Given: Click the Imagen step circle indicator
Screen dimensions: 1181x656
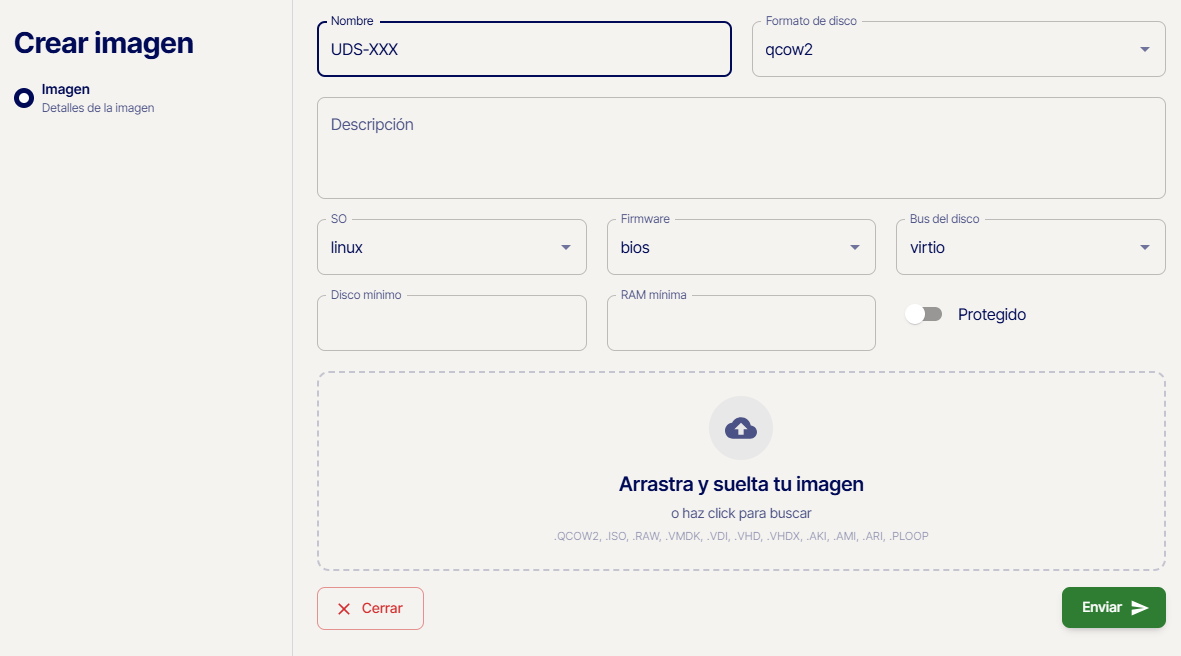Looking at the screenshot, I should tap(24, 98).
